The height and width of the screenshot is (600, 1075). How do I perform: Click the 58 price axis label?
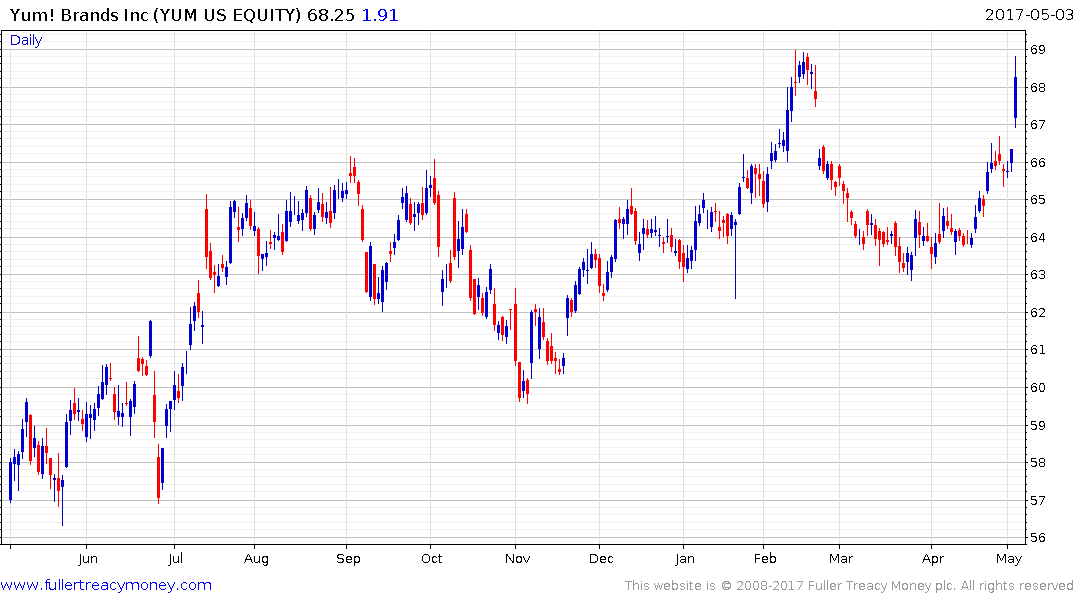(x=1037, y=463)
